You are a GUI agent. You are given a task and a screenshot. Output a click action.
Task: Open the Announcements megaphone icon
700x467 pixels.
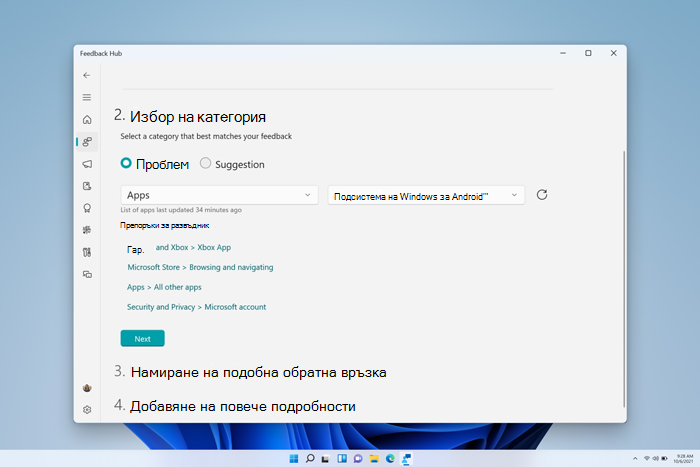tap(87, 164)
